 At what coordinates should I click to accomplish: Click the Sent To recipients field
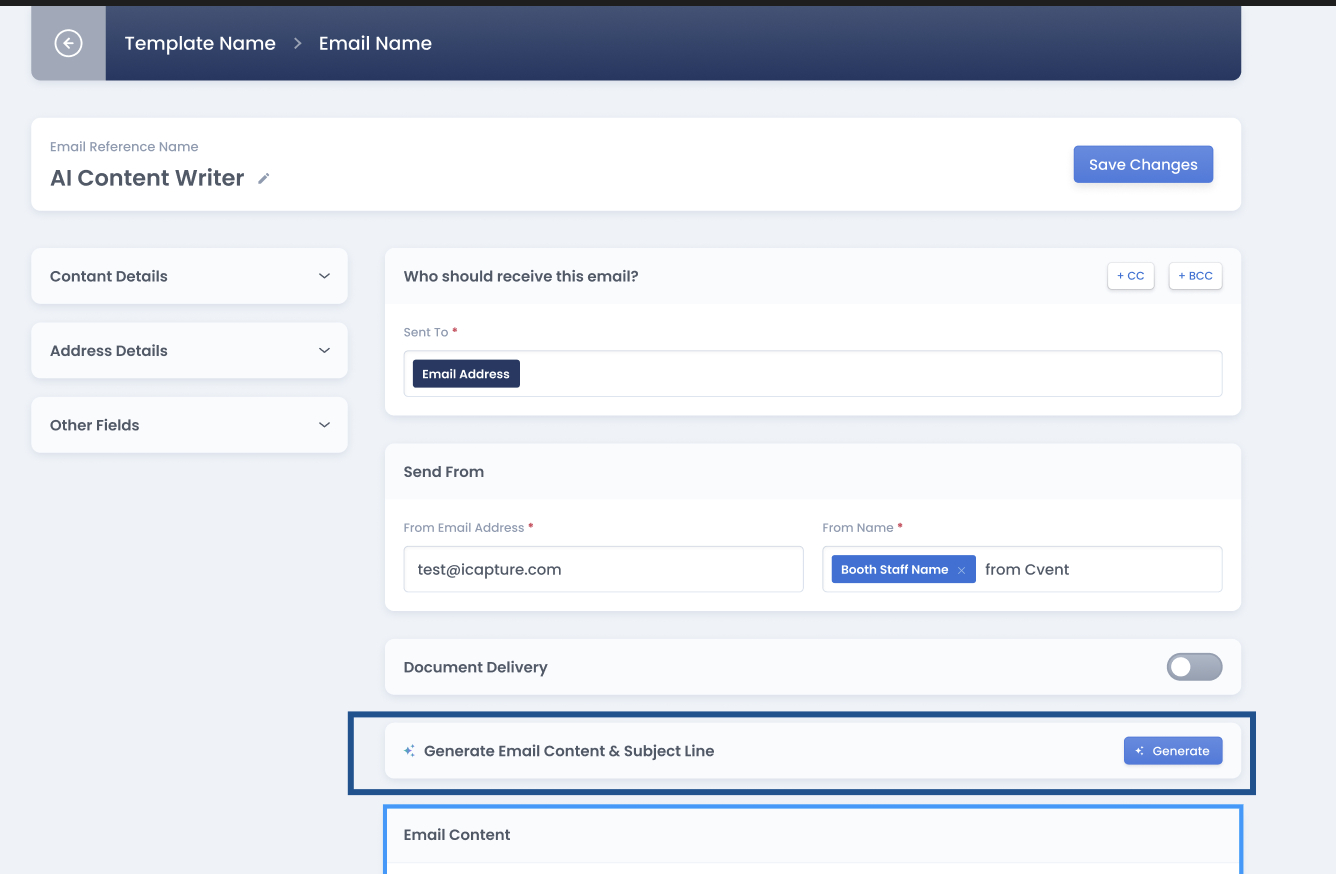click(x=860, y=374)
